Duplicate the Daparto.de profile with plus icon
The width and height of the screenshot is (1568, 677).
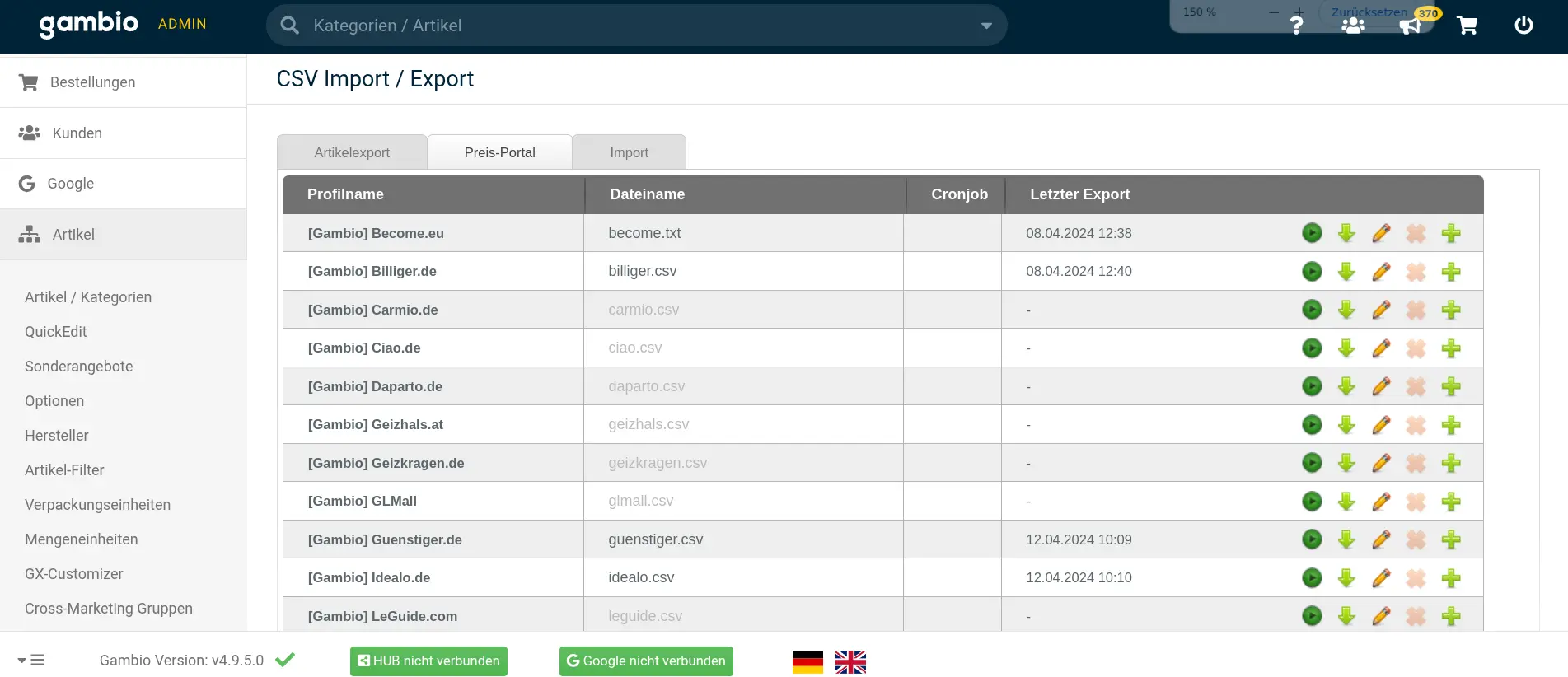click(x=1451, y=386)
